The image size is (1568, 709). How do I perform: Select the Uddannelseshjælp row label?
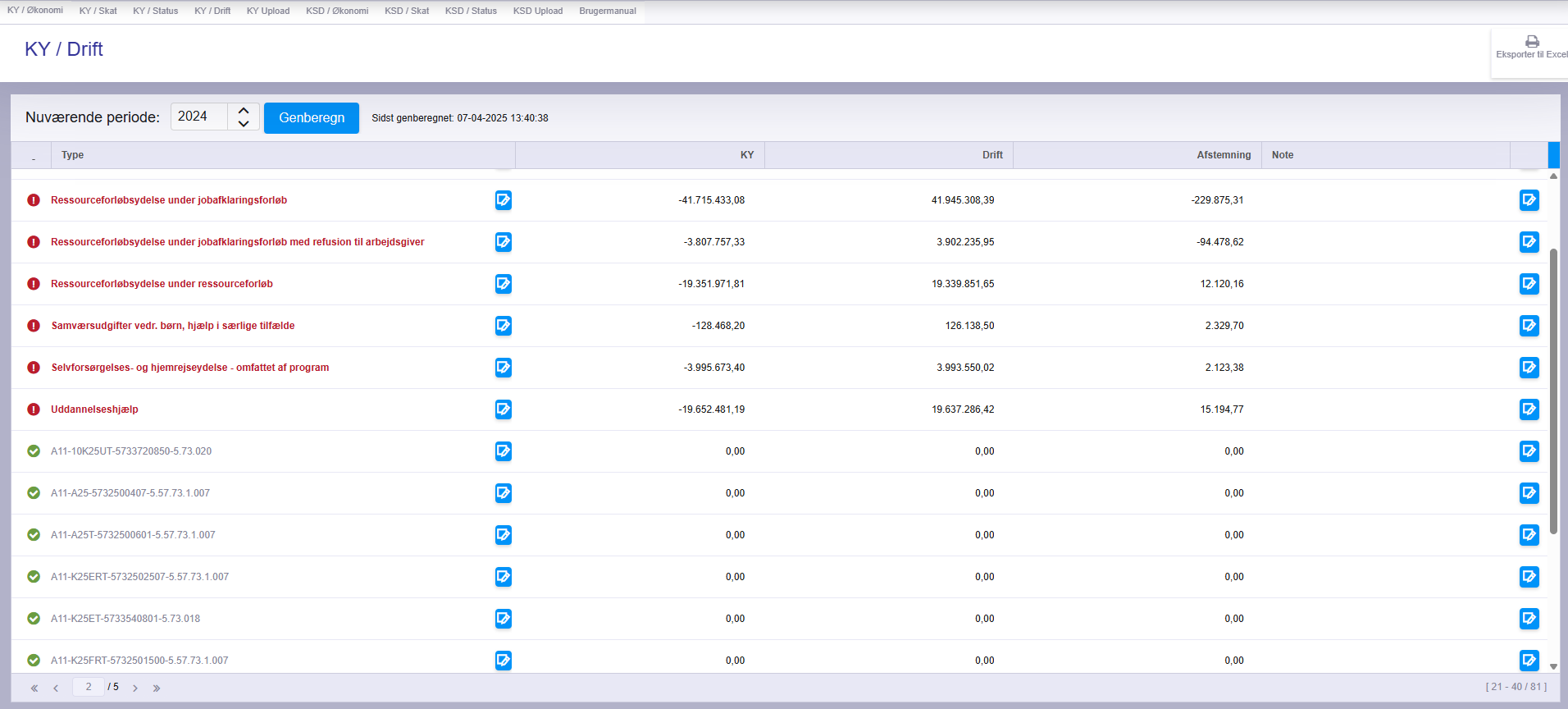coord(94,409)
